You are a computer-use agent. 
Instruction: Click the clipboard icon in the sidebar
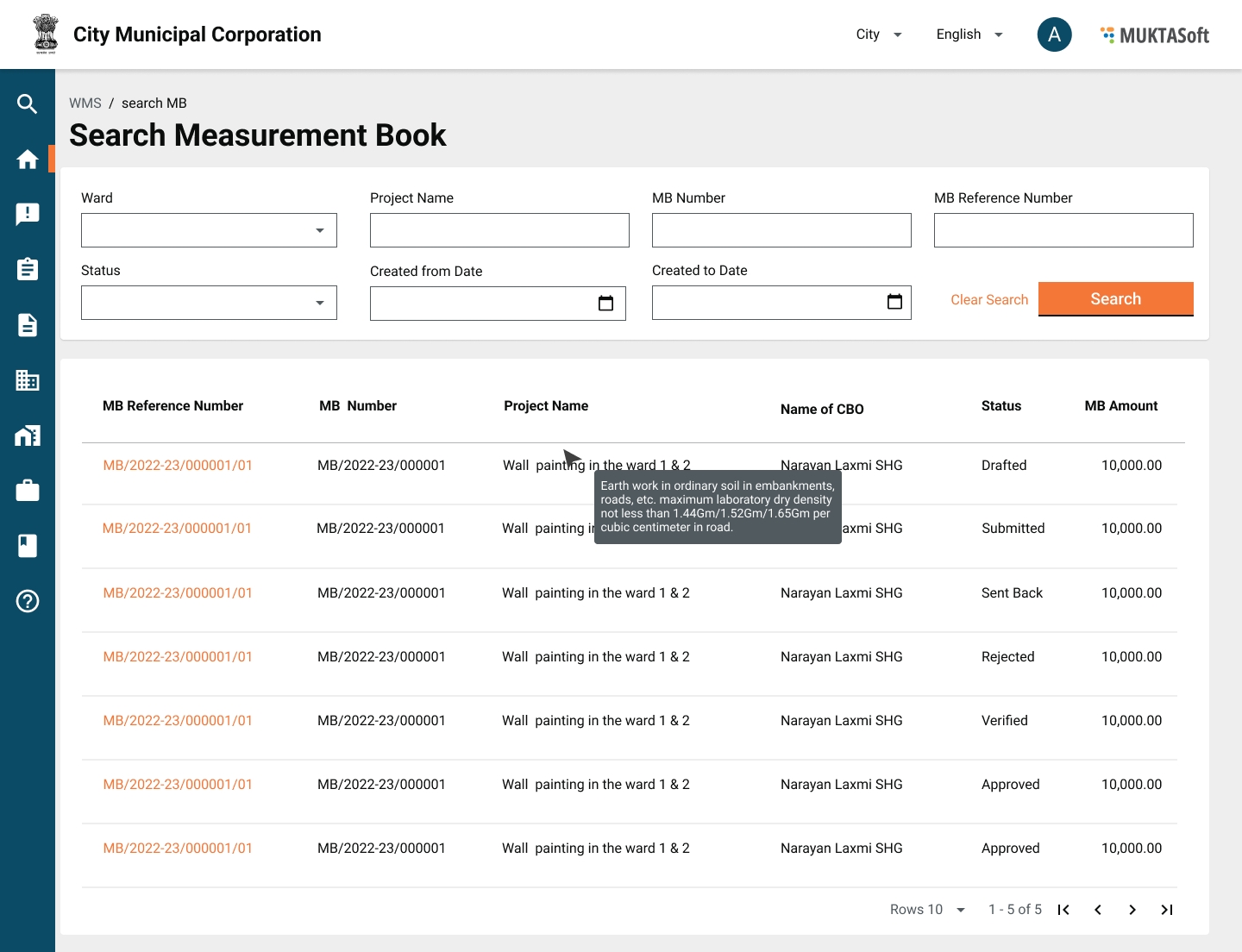point(27,270)
